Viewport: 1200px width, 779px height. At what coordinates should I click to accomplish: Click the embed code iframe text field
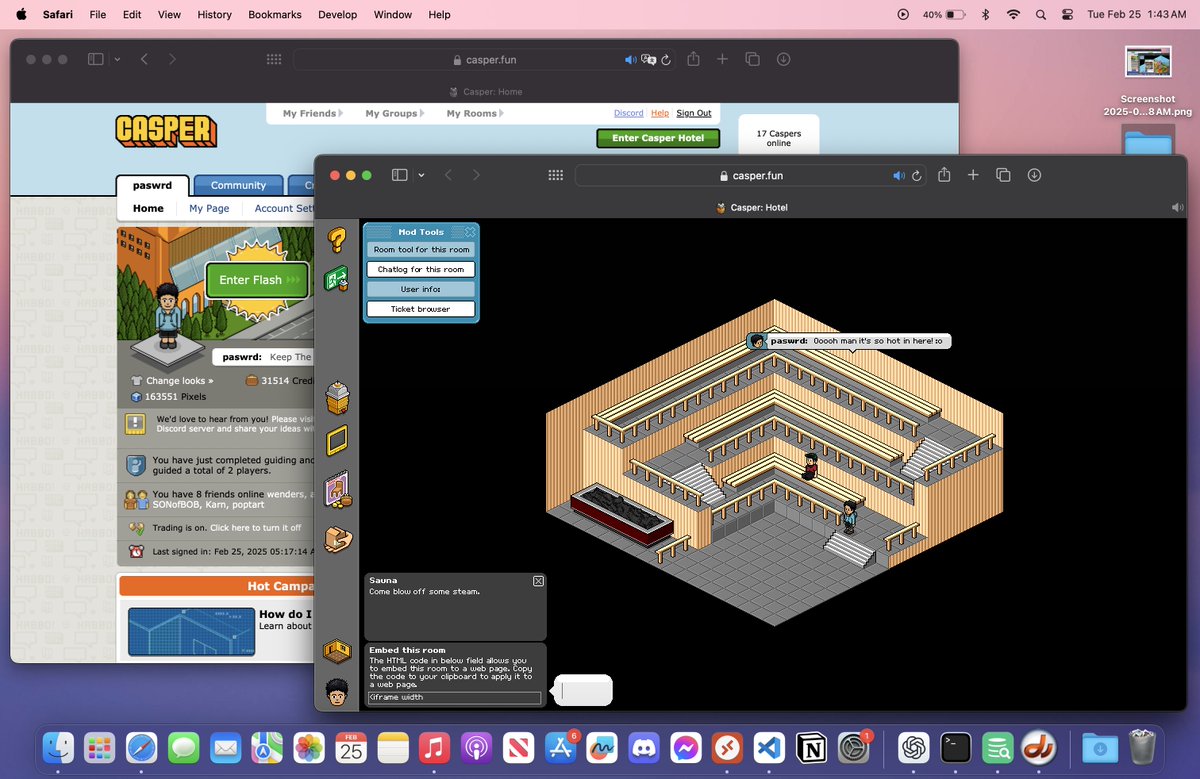(x=454, y=698)
